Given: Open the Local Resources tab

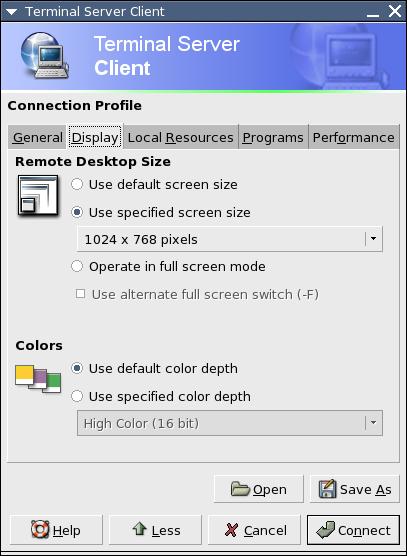Looking at the screenshot, I should [180, 137].
